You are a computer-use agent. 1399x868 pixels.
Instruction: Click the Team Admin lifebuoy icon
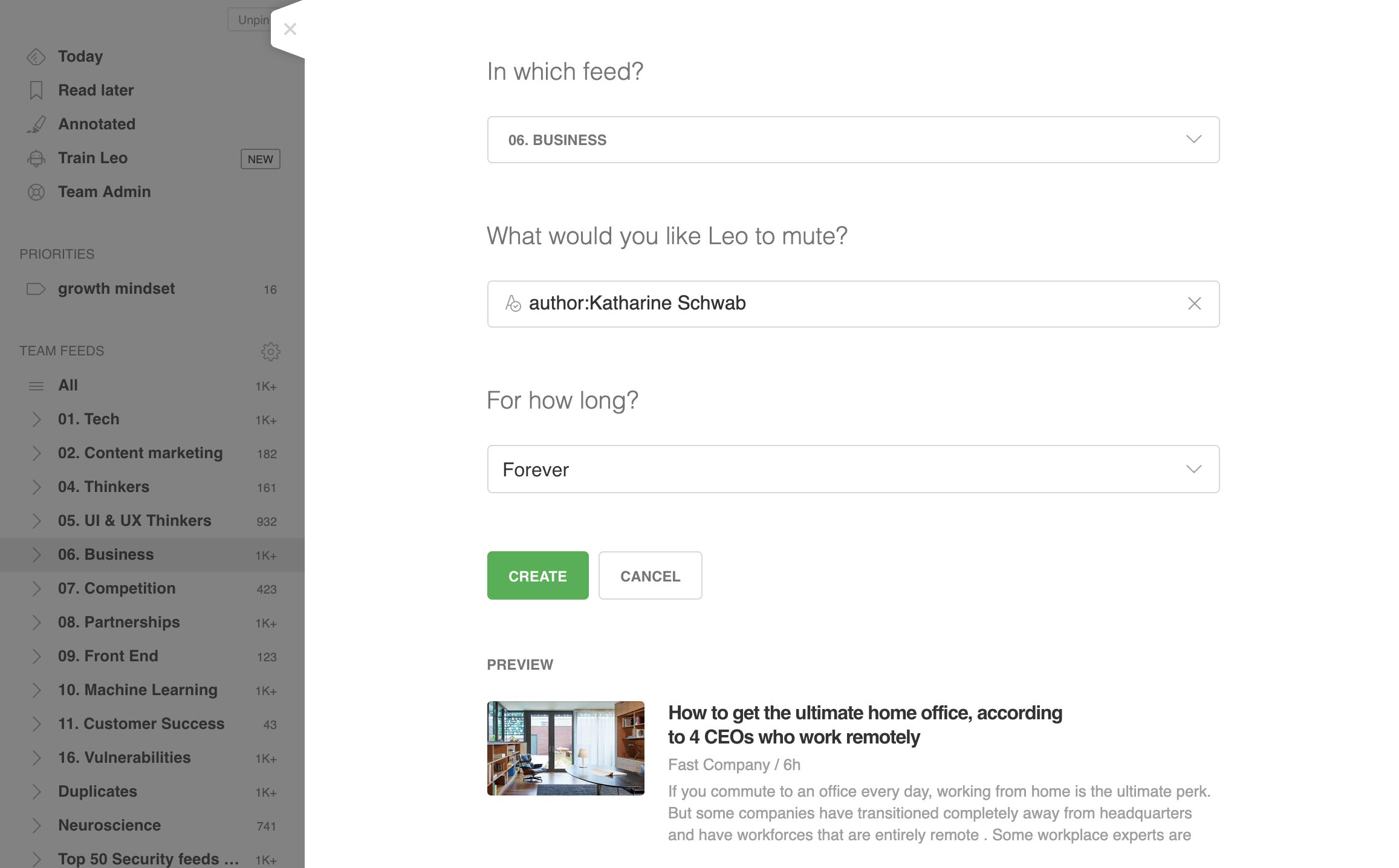coord(36,192)
